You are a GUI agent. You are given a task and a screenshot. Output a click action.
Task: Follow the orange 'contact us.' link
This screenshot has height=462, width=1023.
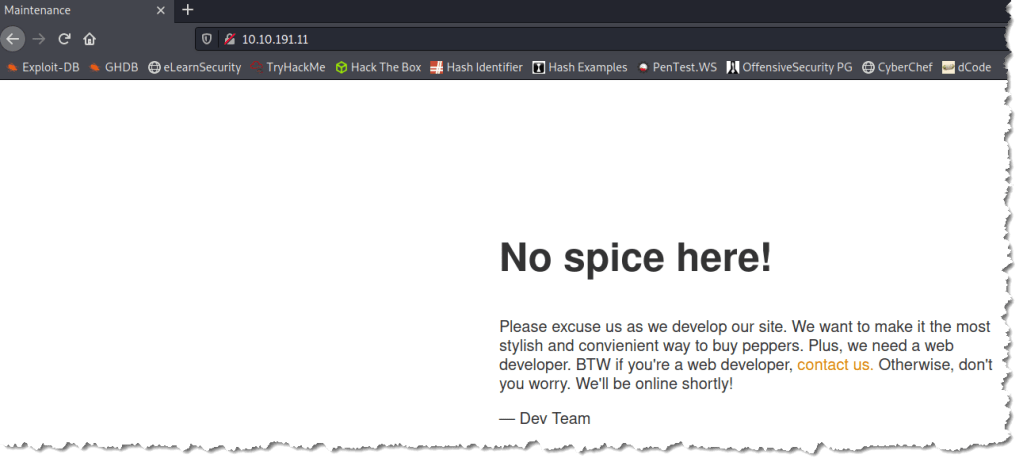tap(835, 365)
